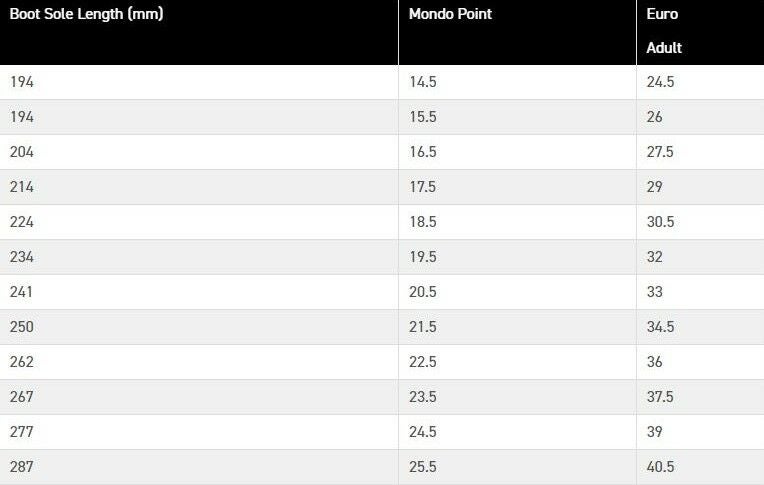Click boot sole length 262

[22, 362]
